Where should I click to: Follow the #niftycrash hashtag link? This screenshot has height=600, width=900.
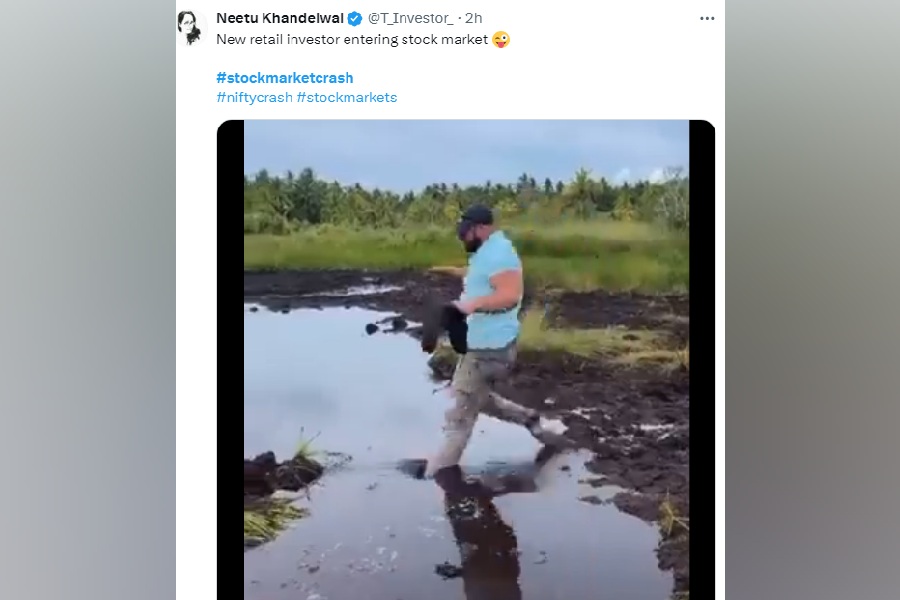(x=254, y=97)
